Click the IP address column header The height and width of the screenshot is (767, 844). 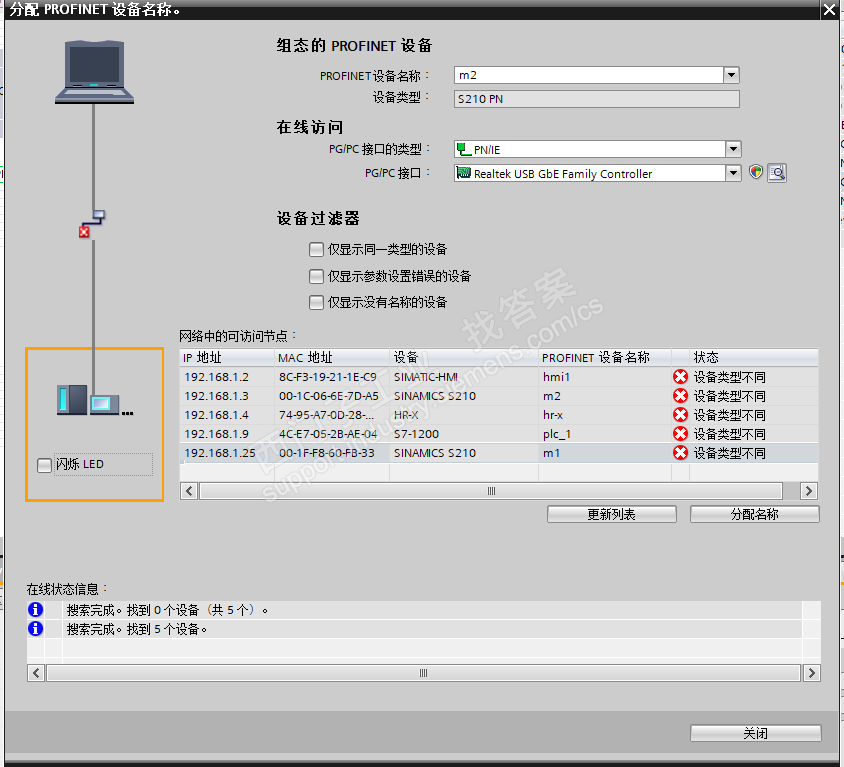pos(227,357)
